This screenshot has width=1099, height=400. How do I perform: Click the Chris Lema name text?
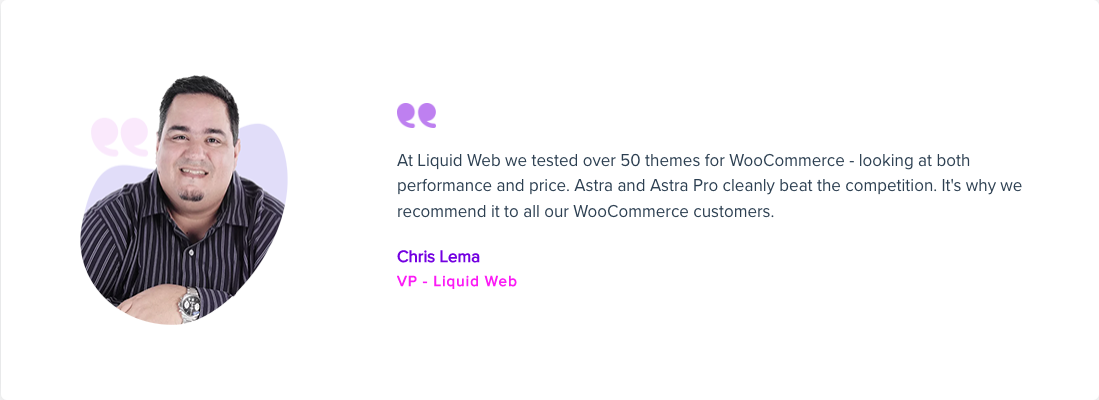(438, 256)
